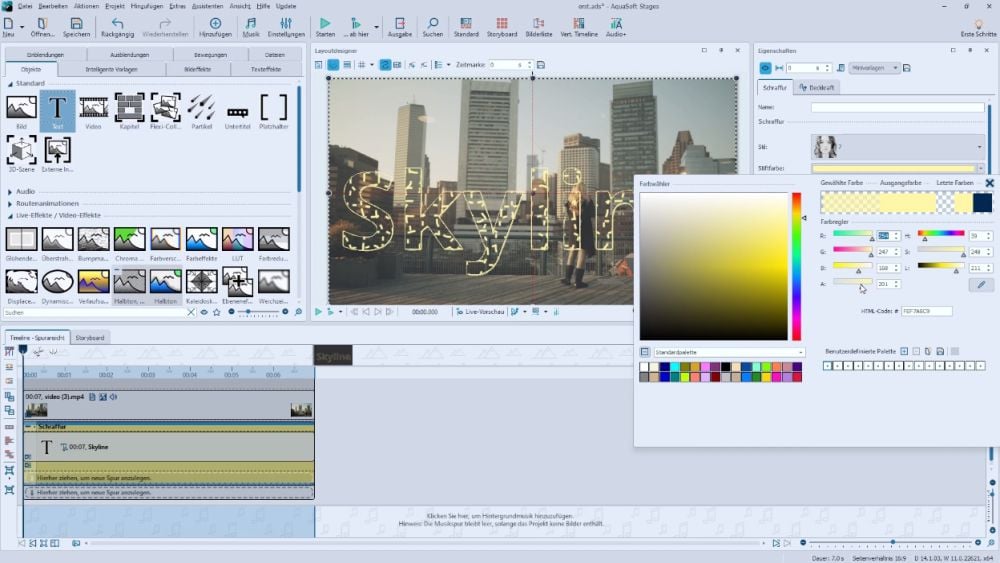Toggle the eye visibility icon in Eigenschaften
This screenshot has height=563, width=1000.
pos(766,68)
